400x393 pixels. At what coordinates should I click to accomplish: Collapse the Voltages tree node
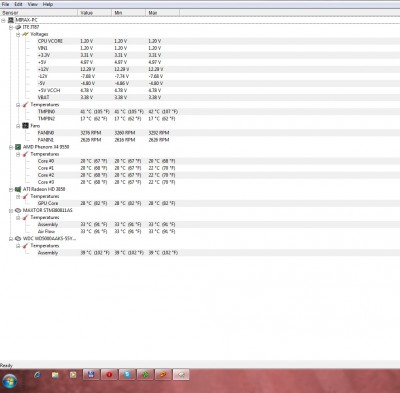point(18,35)
